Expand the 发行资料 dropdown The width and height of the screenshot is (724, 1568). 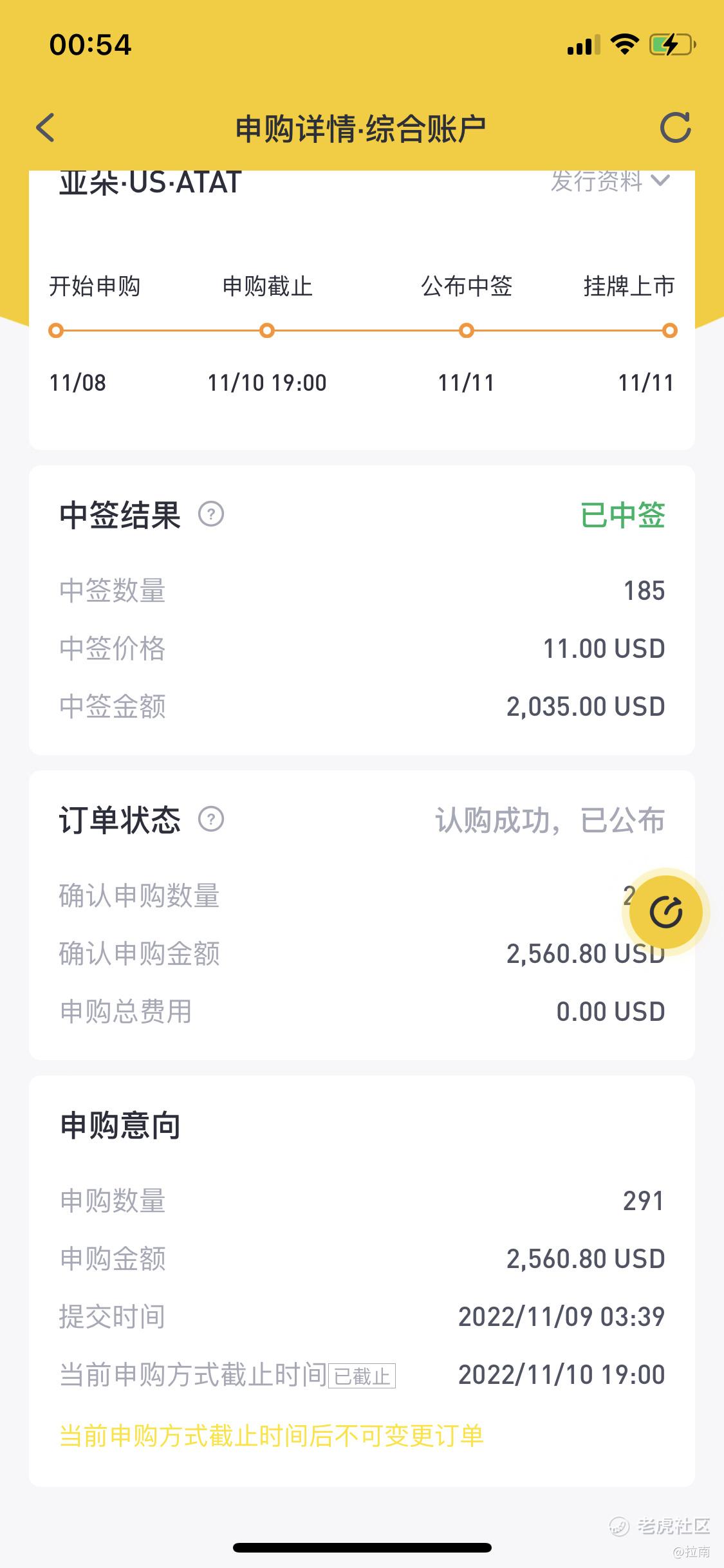click(597, 182)
